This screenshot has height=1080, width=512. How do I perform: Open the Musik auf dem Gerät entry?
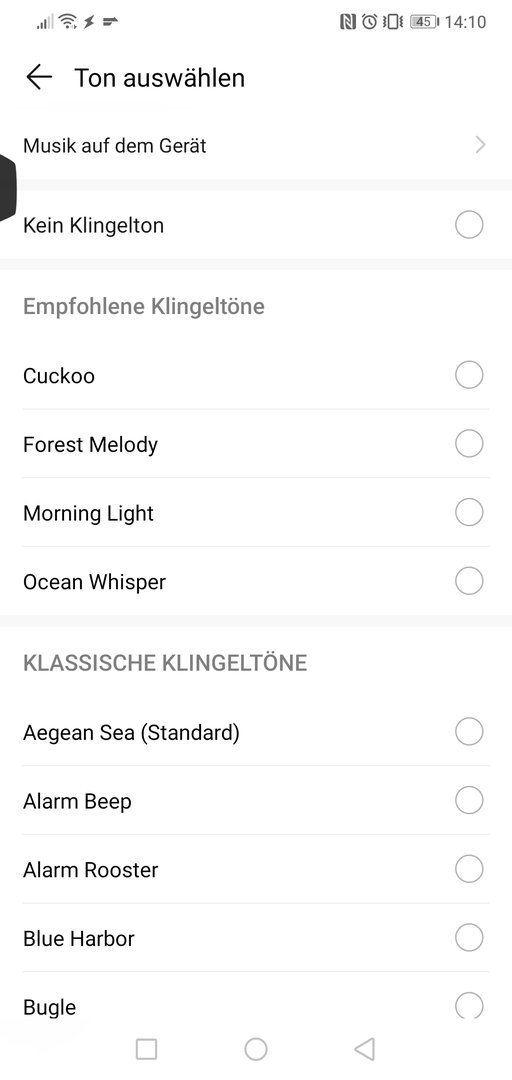[256, 145]
